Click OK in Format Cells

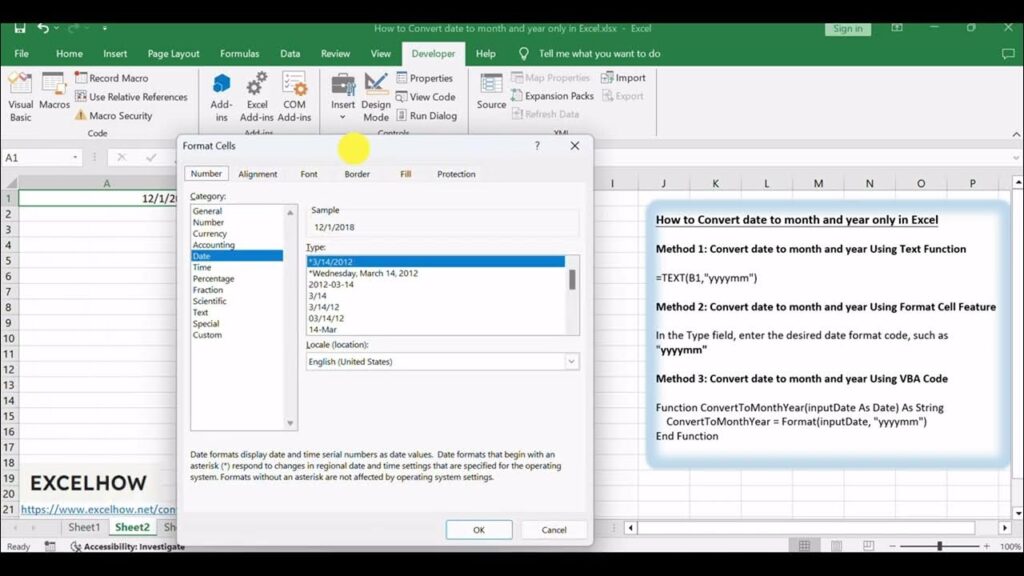pos(479,530)
